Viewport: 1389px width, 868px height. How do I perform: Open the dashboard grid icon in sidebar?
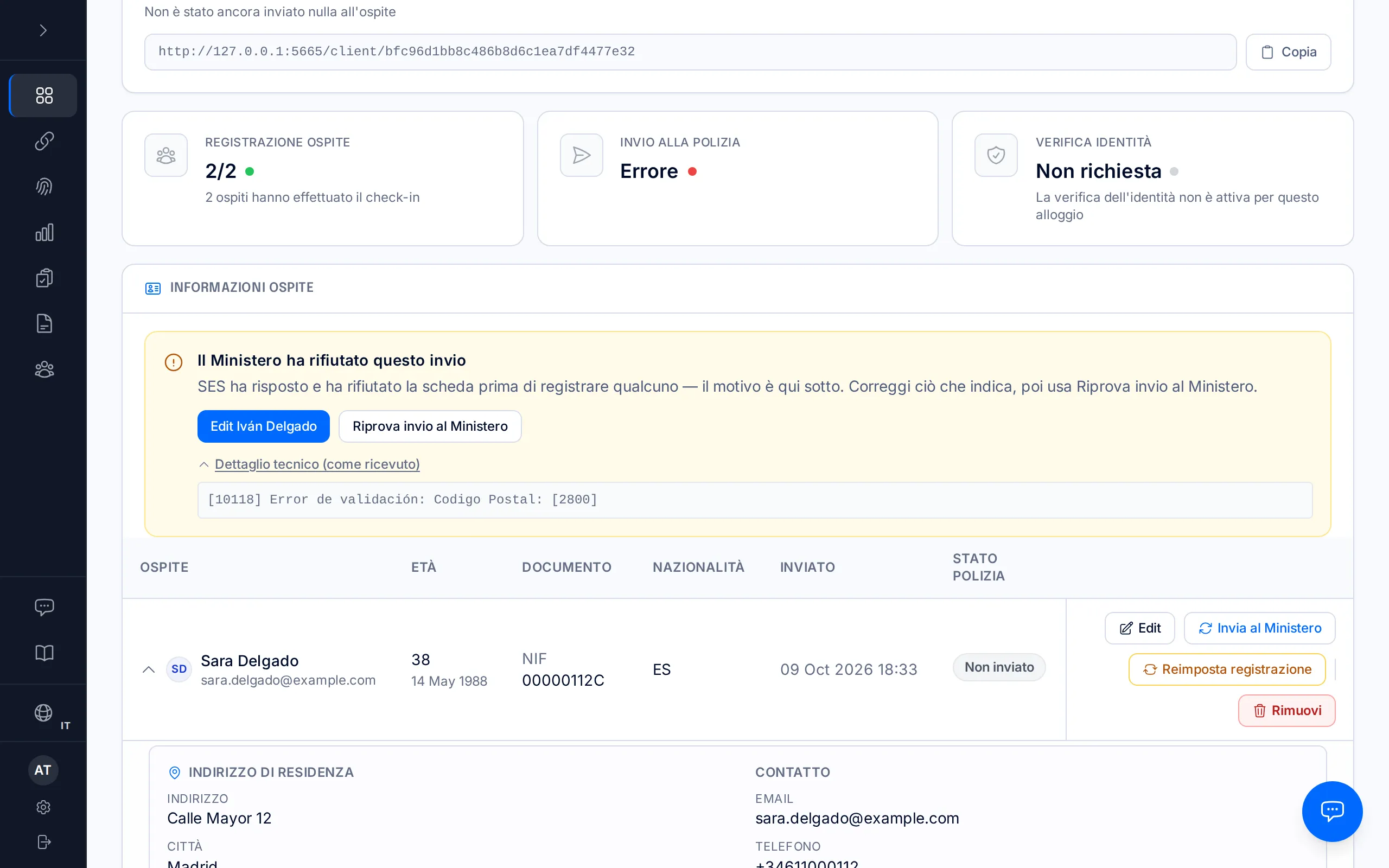pos(43,95)
